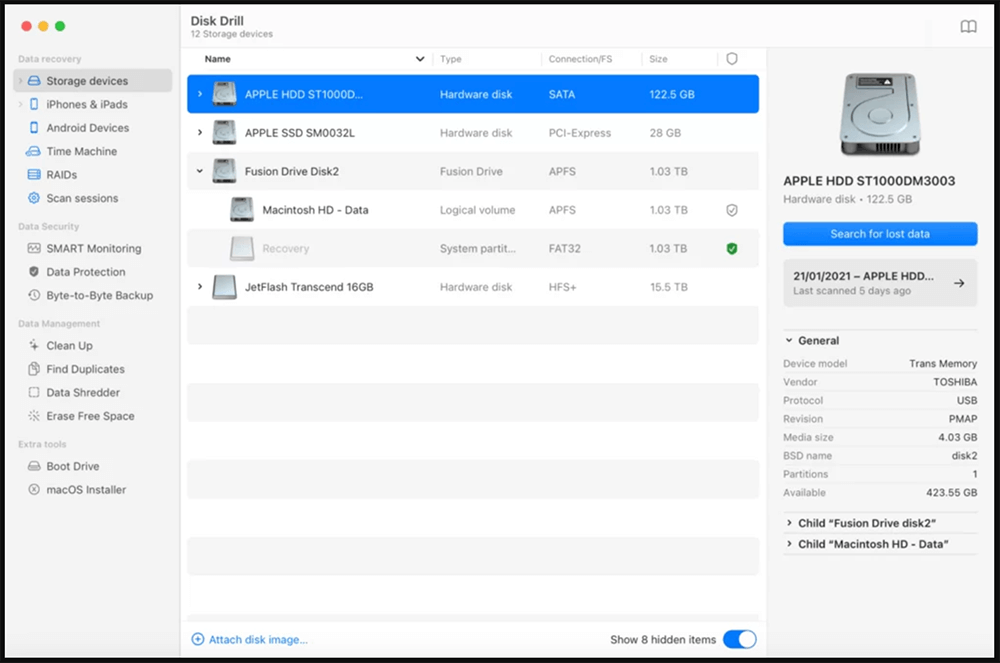
Task: Click the Data Protection shield icon
Action: (x=34, y=272)
